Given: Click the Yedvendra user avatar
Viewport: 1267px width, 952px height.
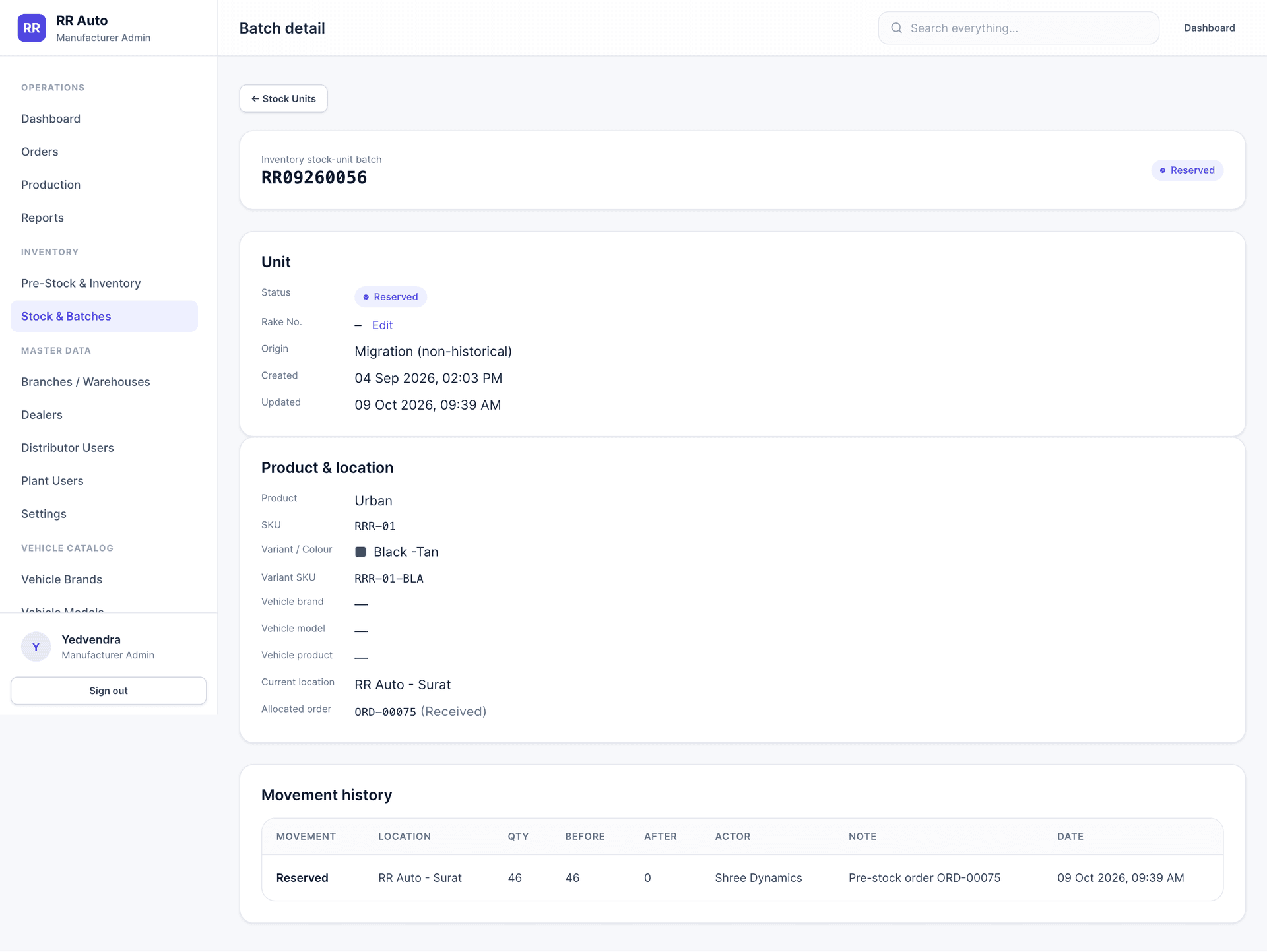Looking at the screenshot, I should coord(36,647).
